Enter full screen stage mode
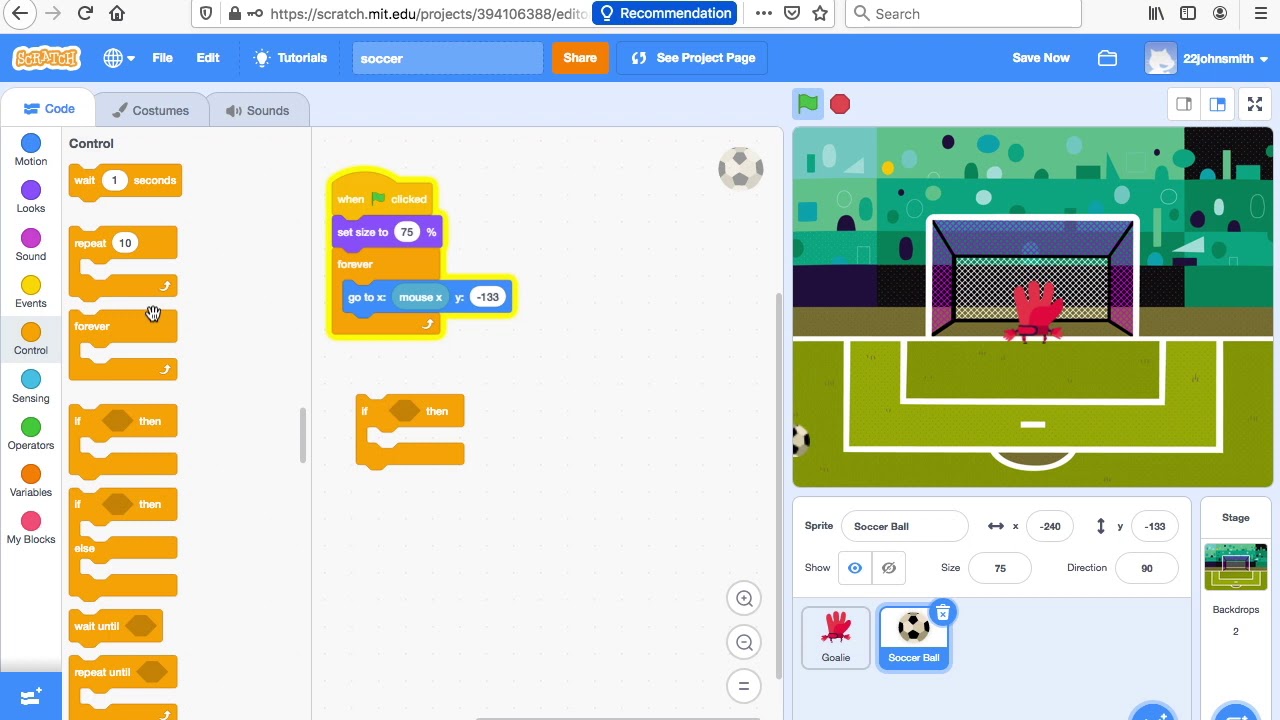 tap(1255, 104)
